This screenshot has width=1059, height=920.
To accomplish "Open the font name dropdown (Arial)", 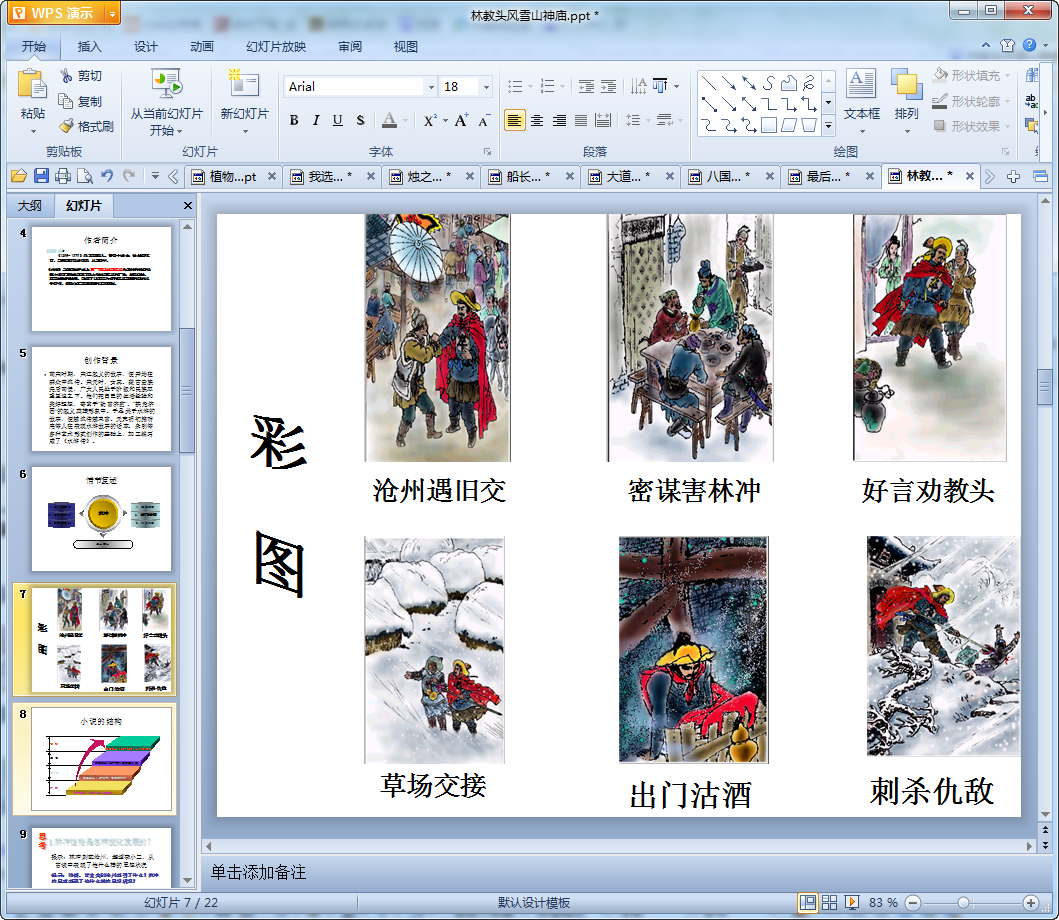I will click(x=431, y=86).
